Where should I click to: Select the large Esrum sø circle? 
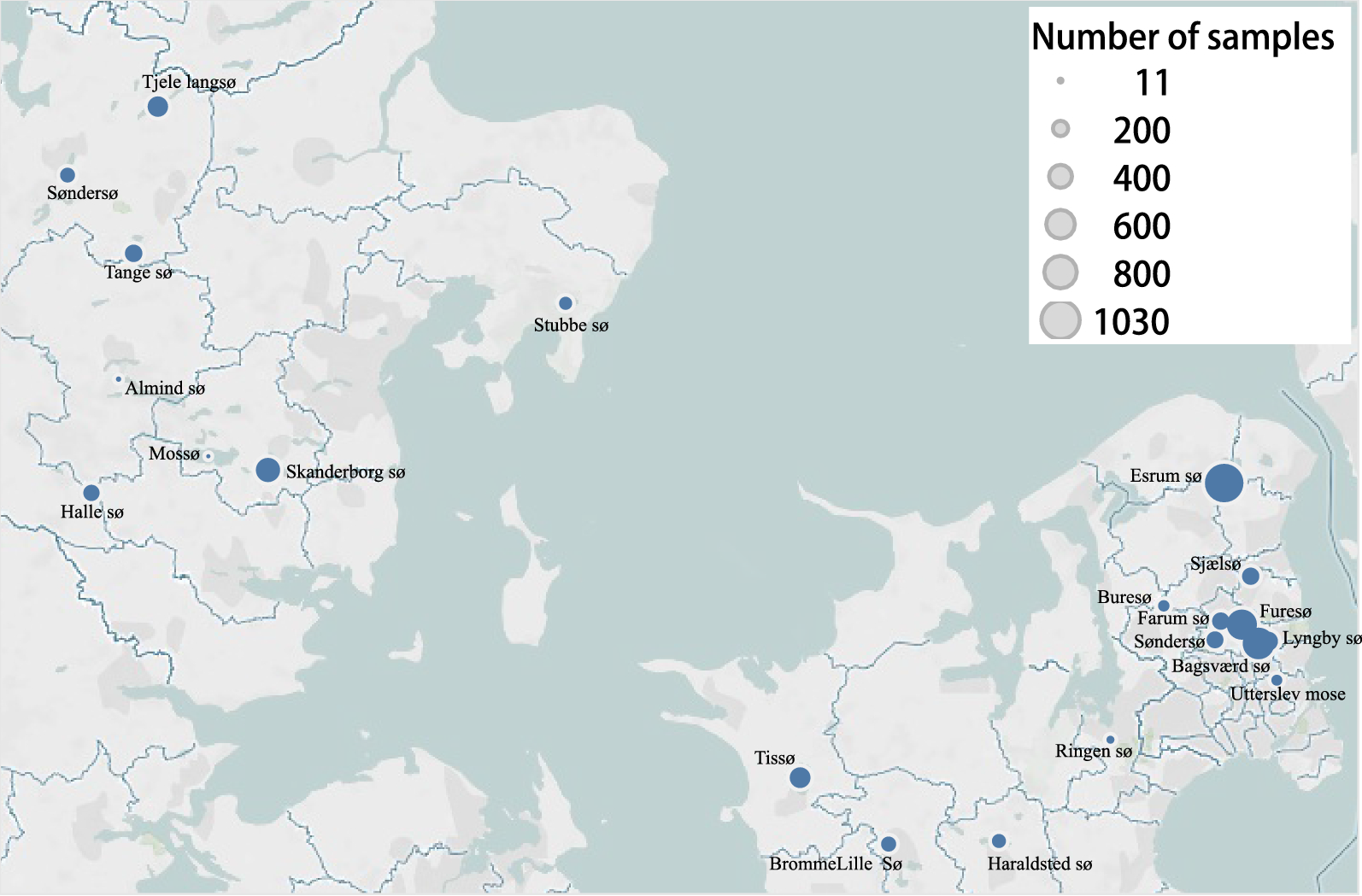pyautogui.click(x=1224, y=483)
